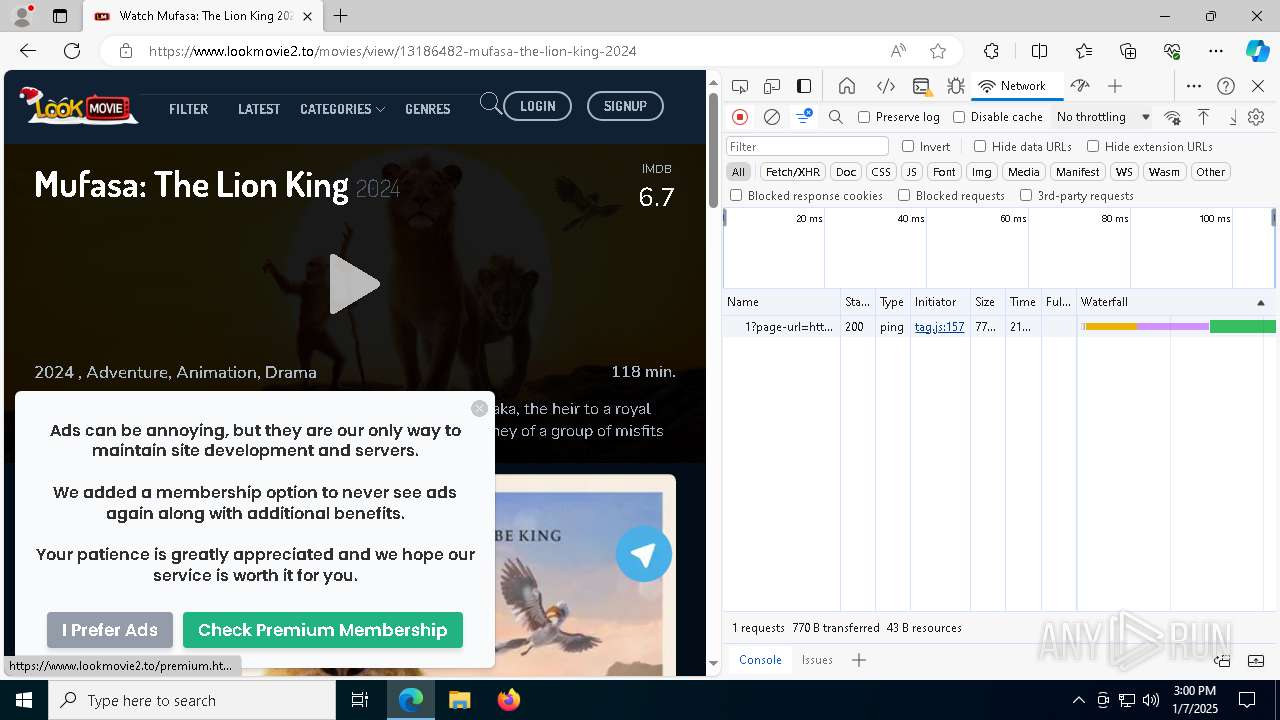Click Check Premium Membership button
Image resolution: width=1280 pixels, height=720 pixels.
[x=323, y=630]
